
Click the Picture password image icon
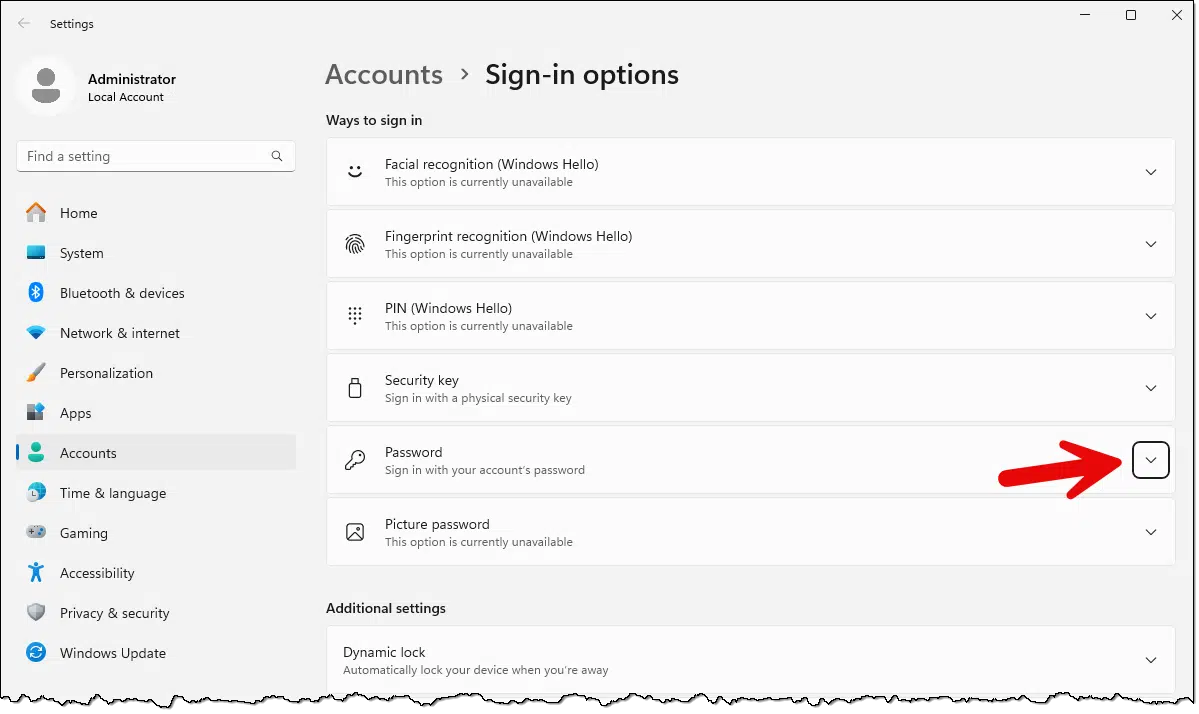tap(355, 532)
